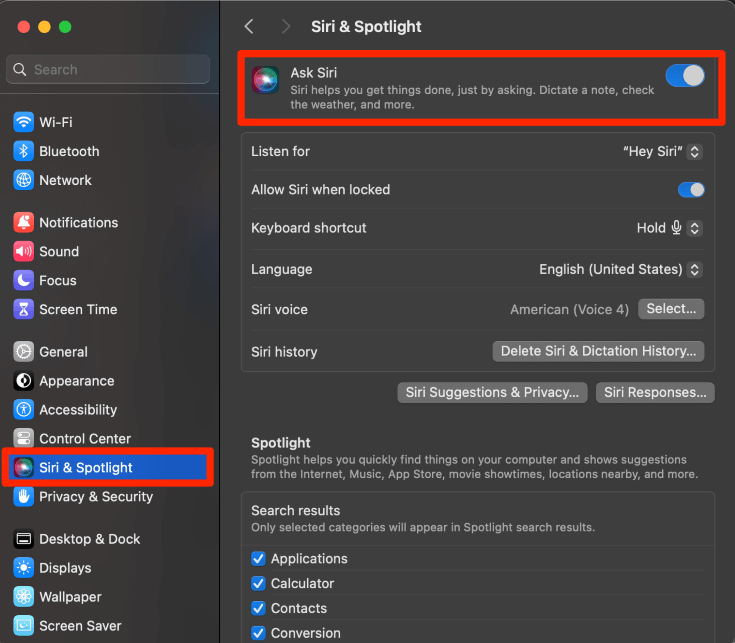Open the Focus moon icon

point(23,280)
